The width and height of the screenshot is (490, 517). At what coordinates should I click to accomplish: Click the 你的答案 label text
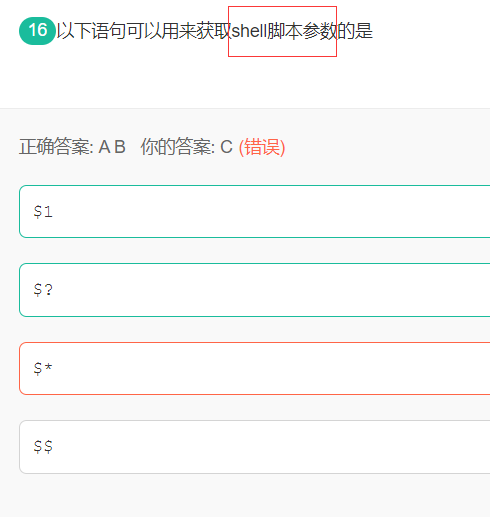177,146
